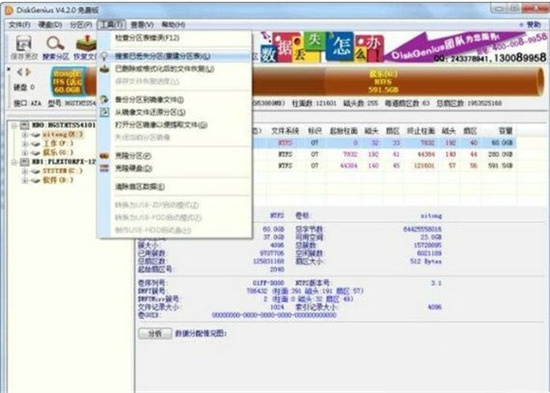The width and height of the screenshot is (550, 393).
Task: Expand the 软件 (D:) partition node
Action: click(x=25, y=180)
